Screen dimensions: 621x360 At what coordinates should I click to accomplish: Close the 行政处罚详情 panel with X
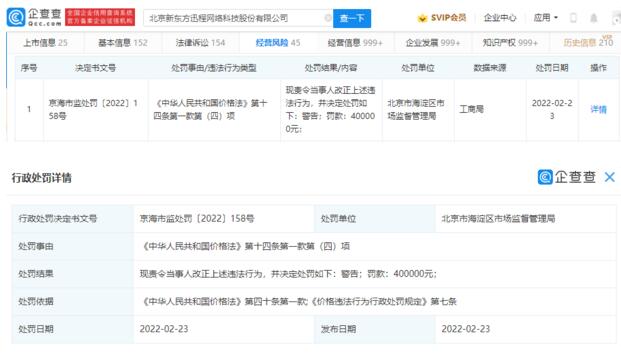pyautogui.click(x=610, y=177)
